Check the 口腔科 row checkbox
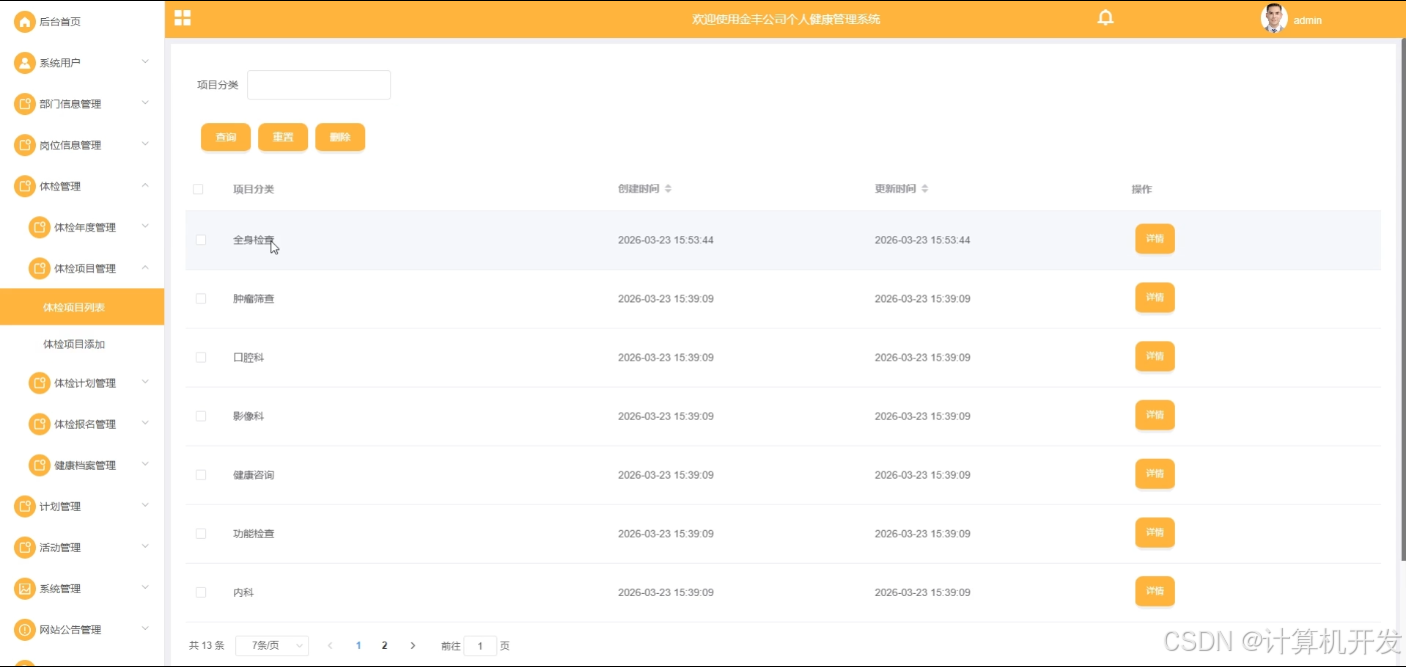The image size is (1406, 667). coord(201,357)
